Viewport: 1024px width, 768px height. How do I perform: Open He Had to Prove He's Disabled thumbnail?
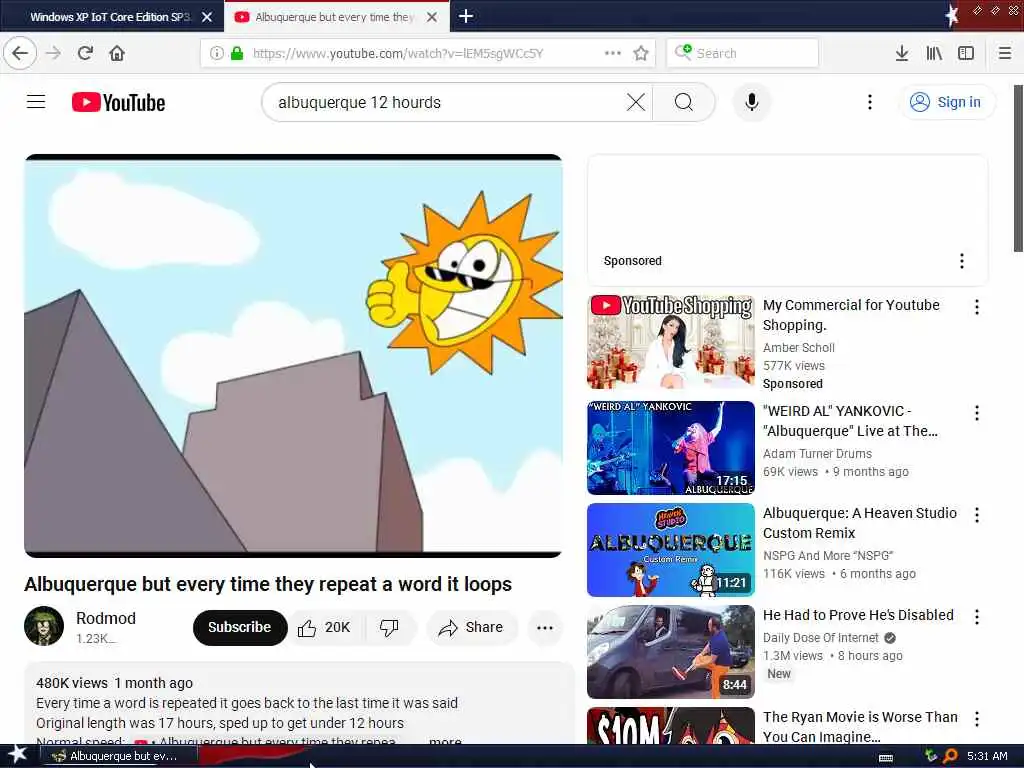[x=671, y=652]
